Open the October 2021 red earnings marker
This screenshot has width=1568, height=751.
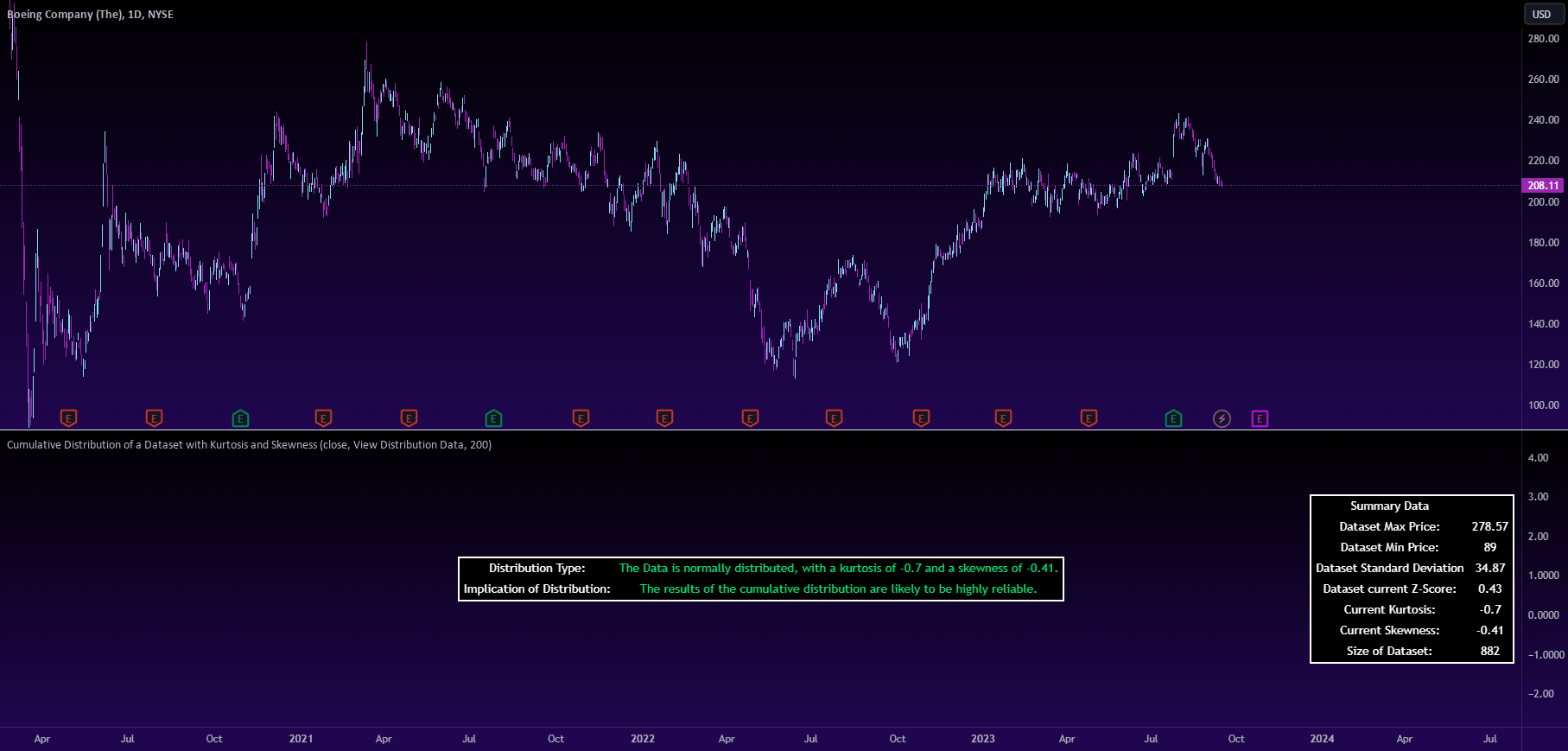(581, 418)
